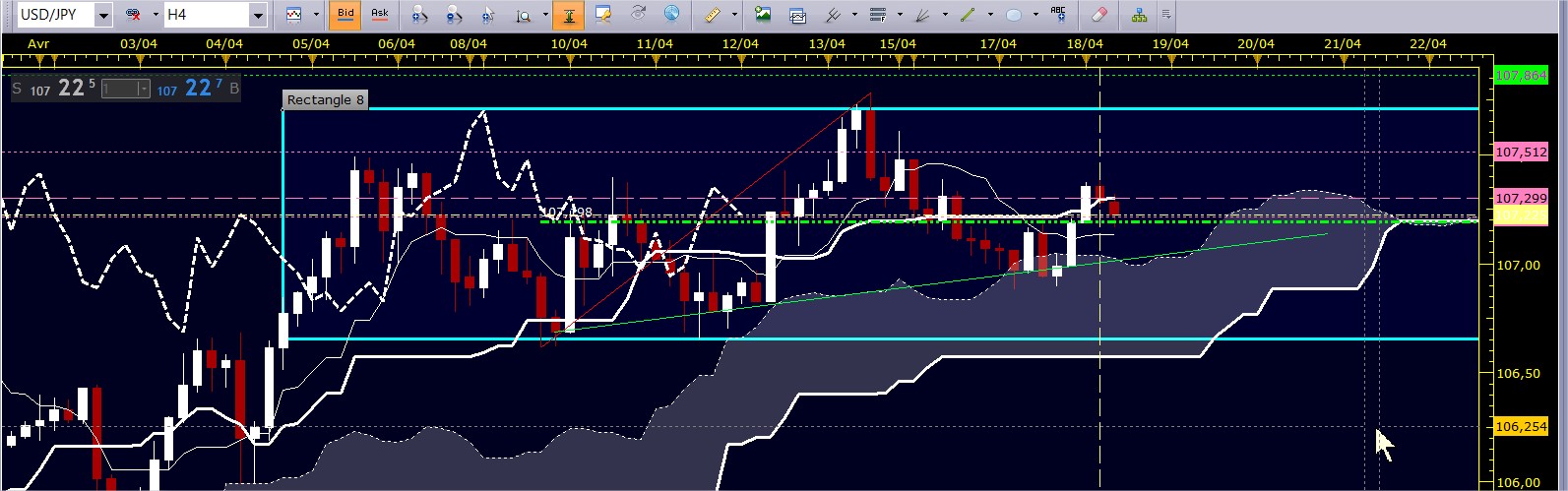Click the 22/04 date on time axis
This screenshot has height=491, width=1568.
click(1427, 44)
